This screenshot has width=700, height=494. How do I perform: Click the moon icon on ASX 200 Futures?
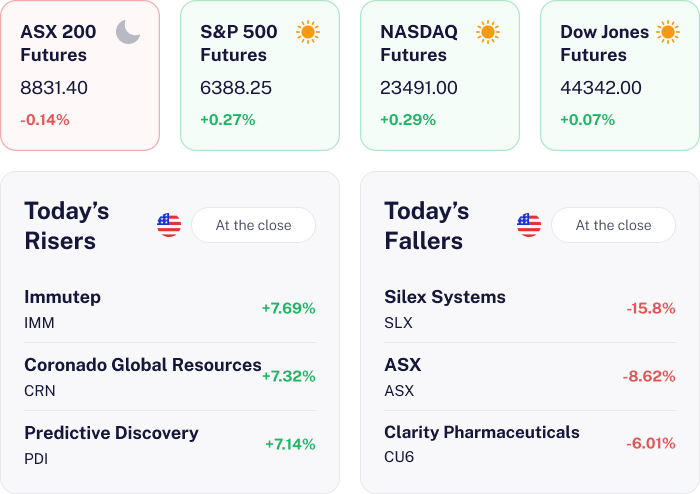pyautogui.click(x=128, y=32)
